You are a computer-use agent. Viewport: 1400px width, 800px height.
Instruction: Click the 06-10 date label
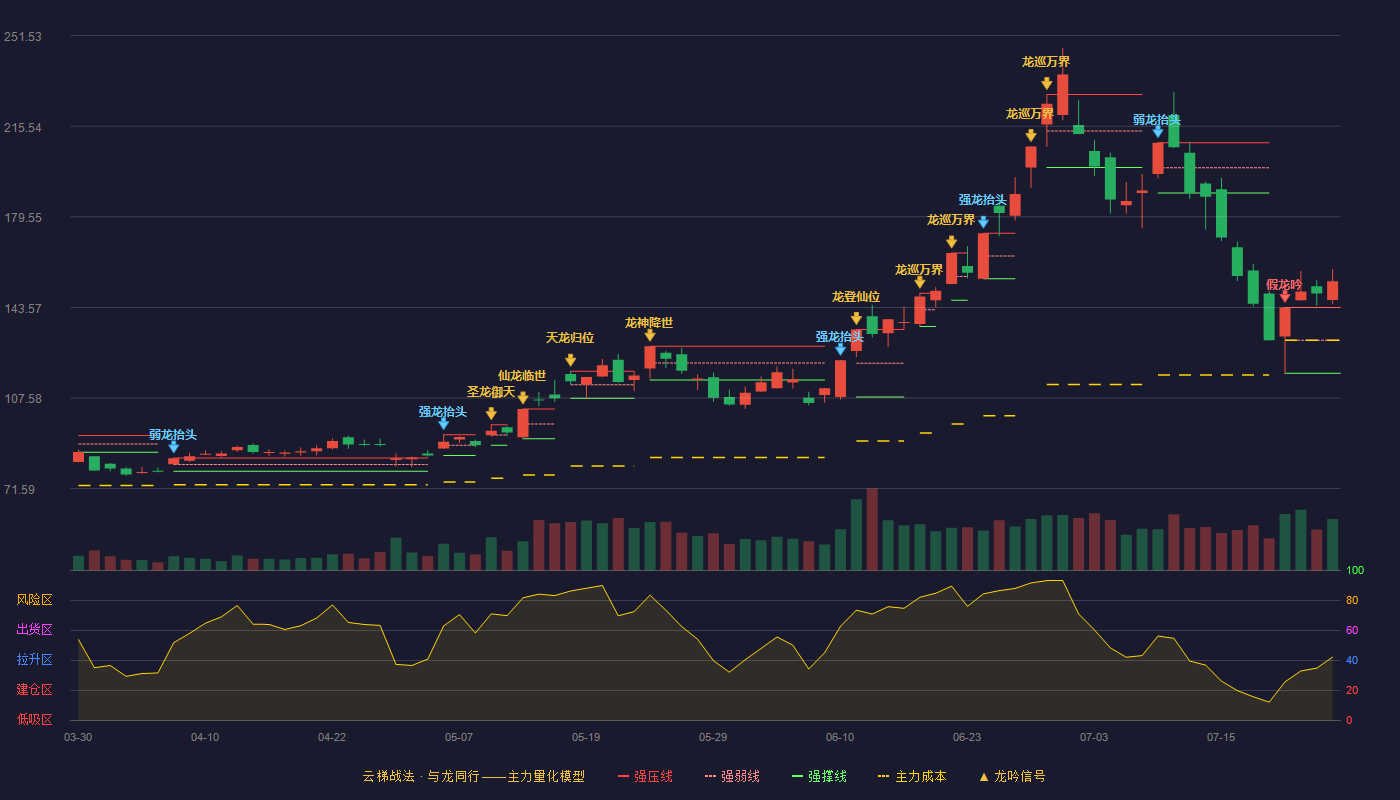[840, 737]
